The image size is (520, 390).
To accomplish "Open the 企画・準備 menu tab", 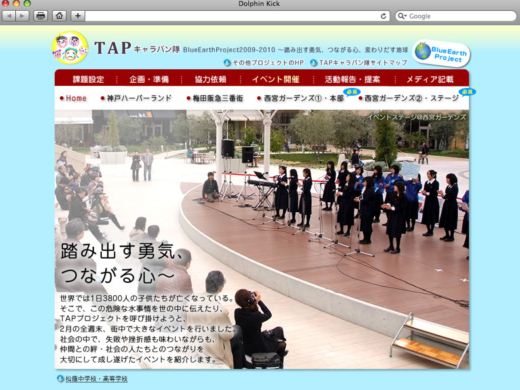I will point(149,79).
